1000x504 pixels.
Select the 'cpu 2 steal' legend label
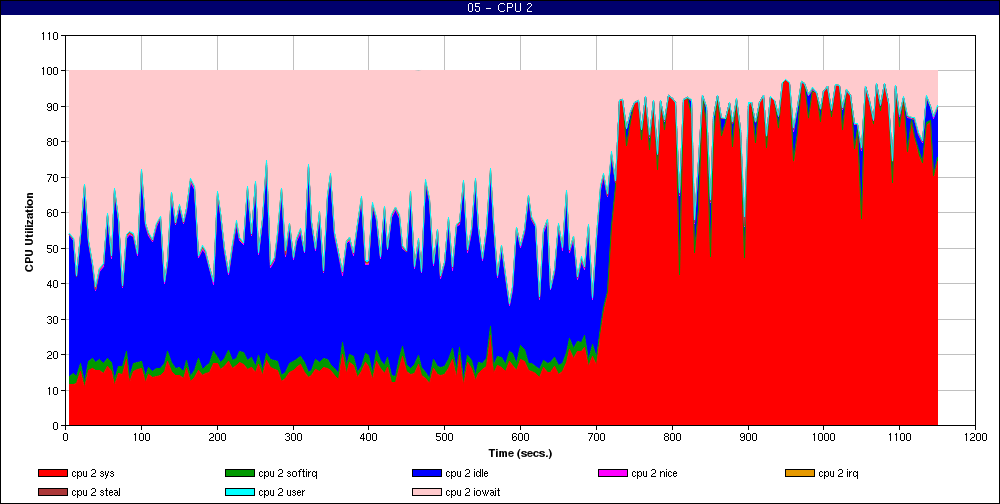(96, 493)
